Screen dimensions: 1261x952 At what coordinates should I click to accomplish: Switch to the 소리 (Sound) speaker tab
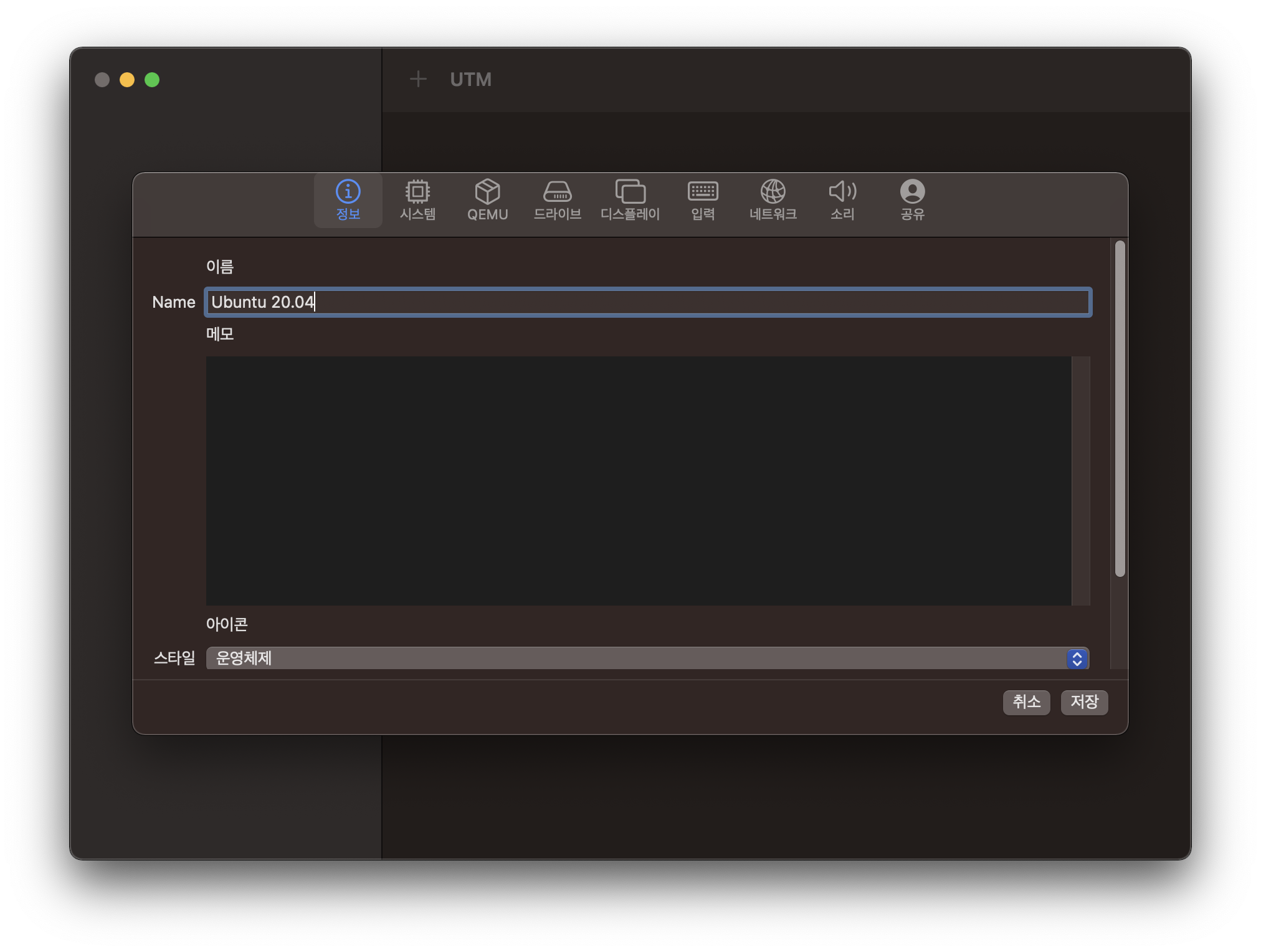[x=842, y=199]
